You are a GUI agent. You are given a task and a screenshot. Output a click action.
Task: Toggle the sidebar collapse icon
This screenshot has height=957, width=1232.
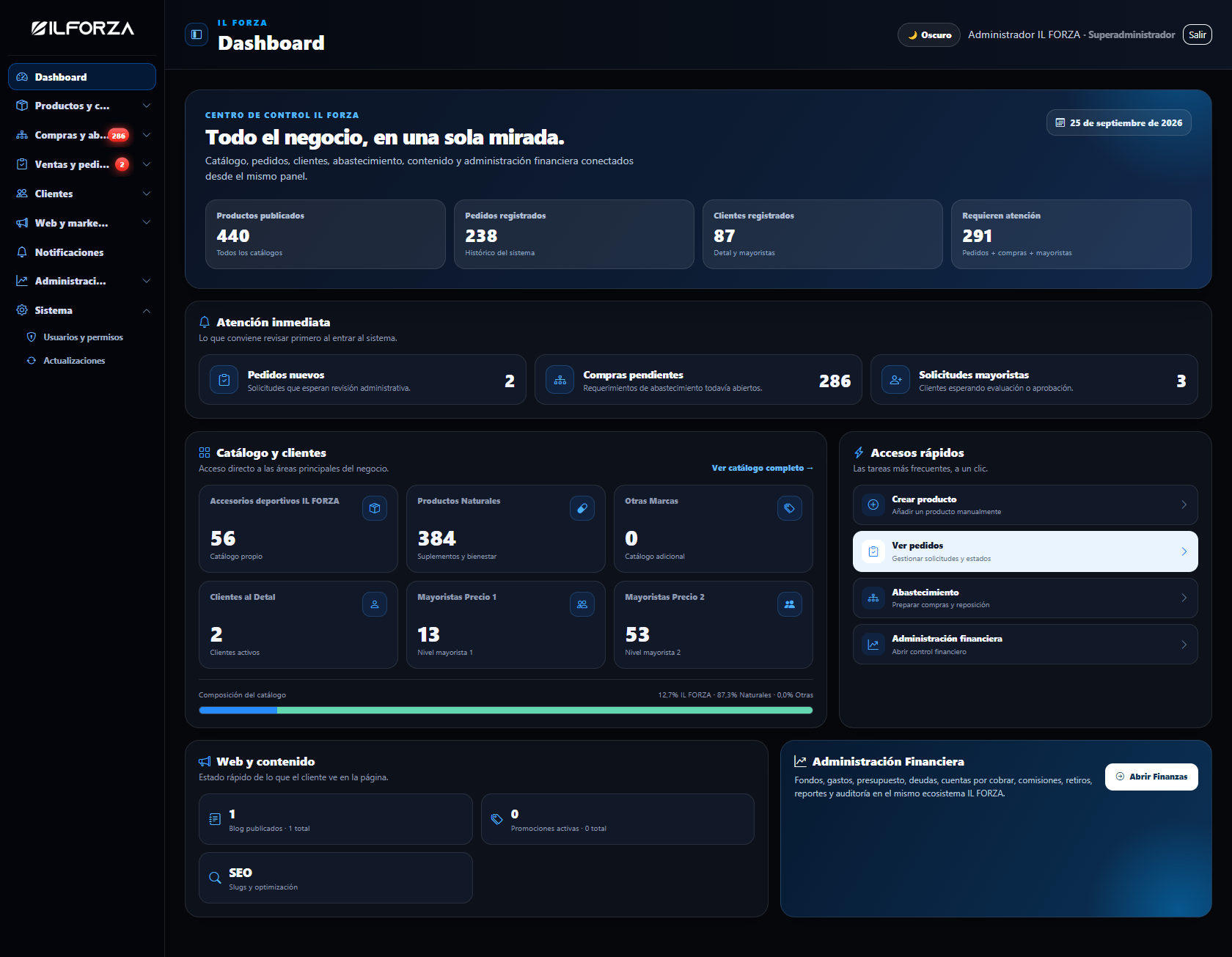click(197, 34)
